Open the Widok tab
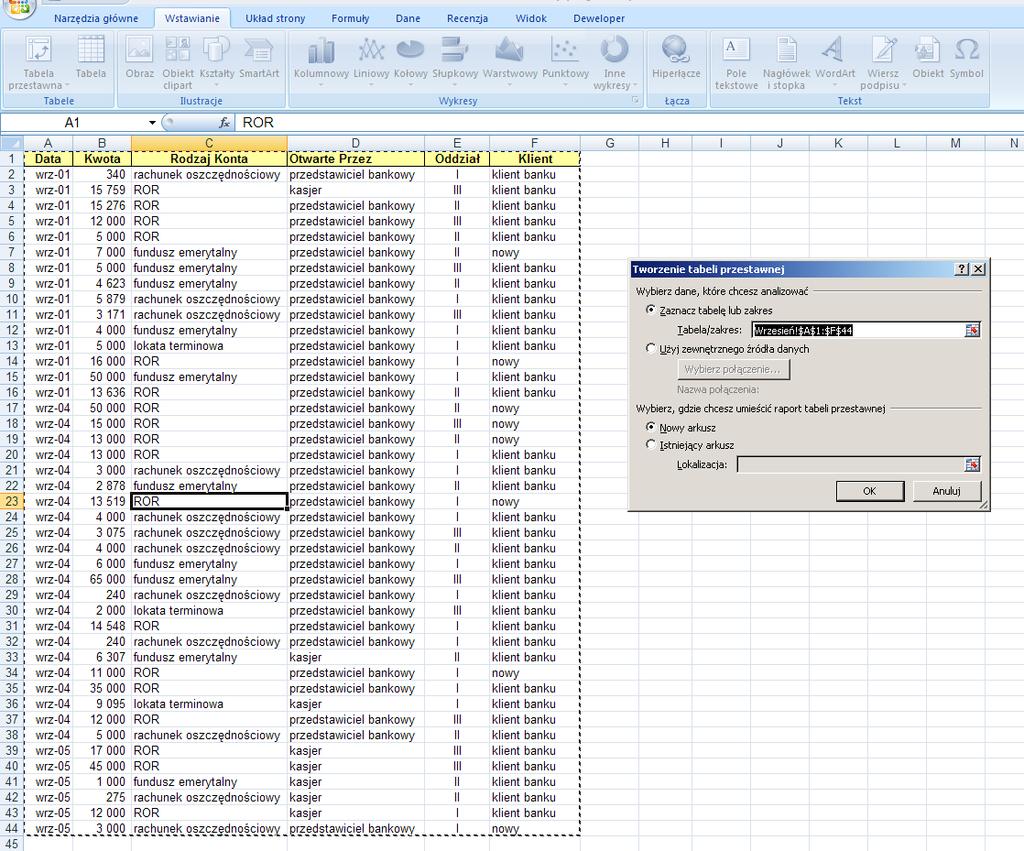This screenshot has width=1024, height=851. point(531,18)
